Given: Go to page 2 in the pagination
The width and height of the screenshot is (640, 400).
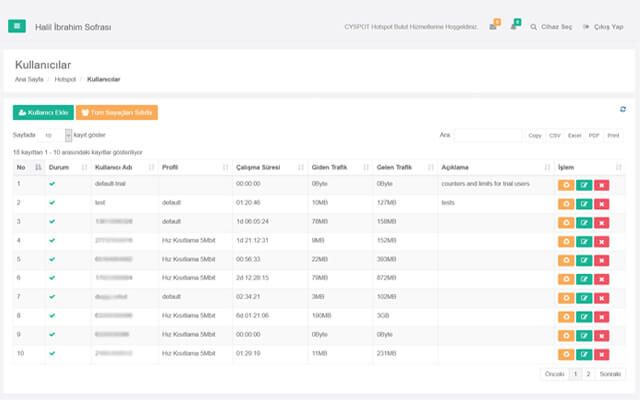Looking at the screenshot, I should tap(588, 373).
